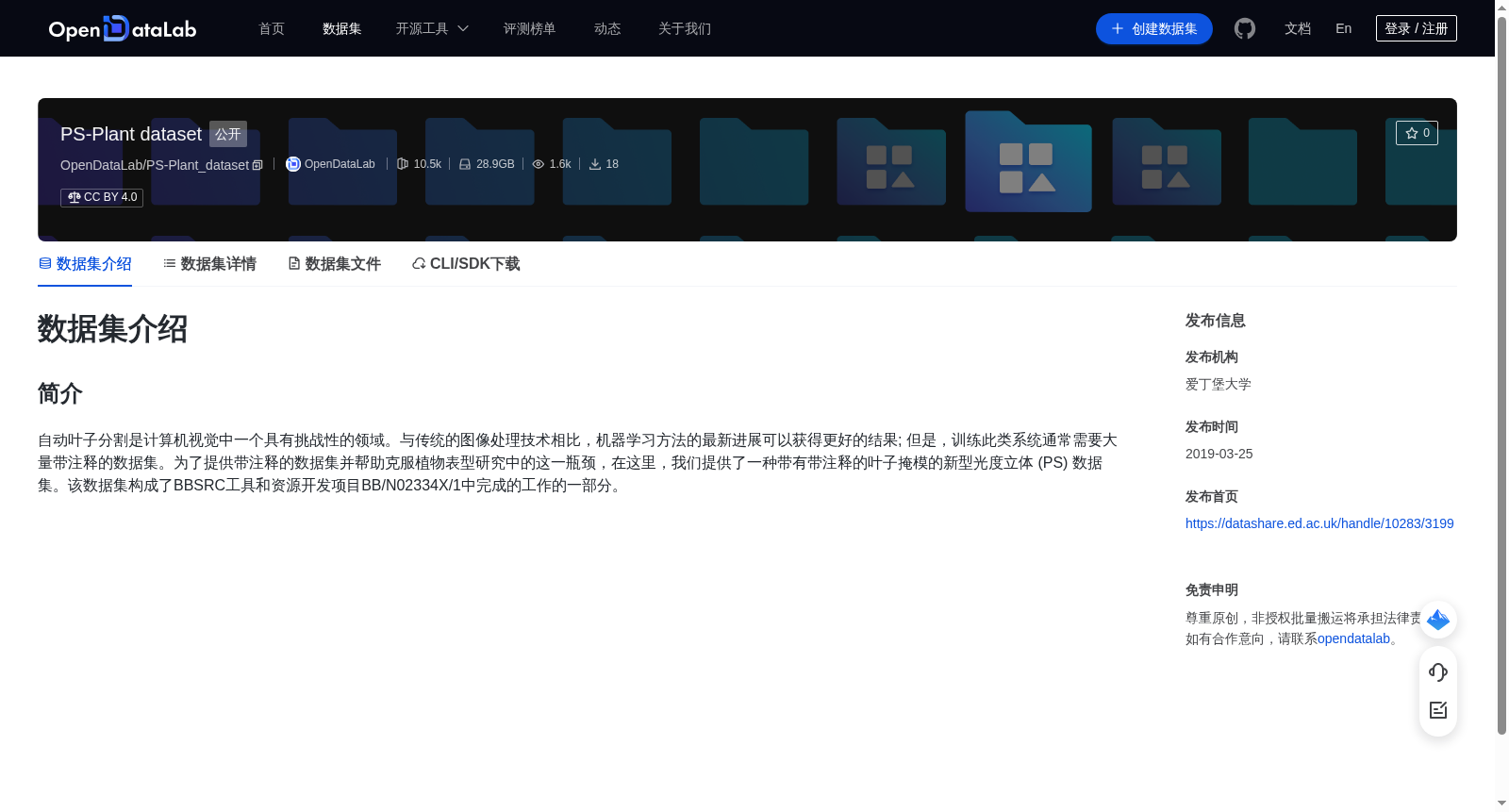1509x812 pixels.
Task: Click the dataset size 28.9GB icon
Action: tap(465, 164)
